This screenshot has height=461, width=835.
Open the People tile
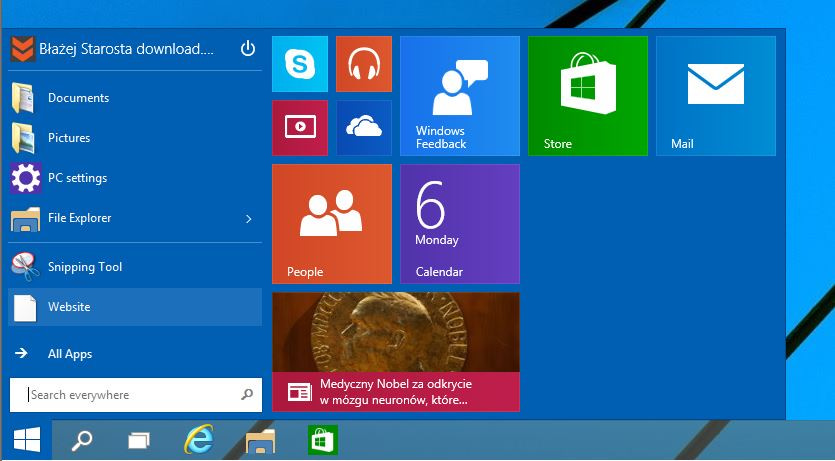point(331,224)
